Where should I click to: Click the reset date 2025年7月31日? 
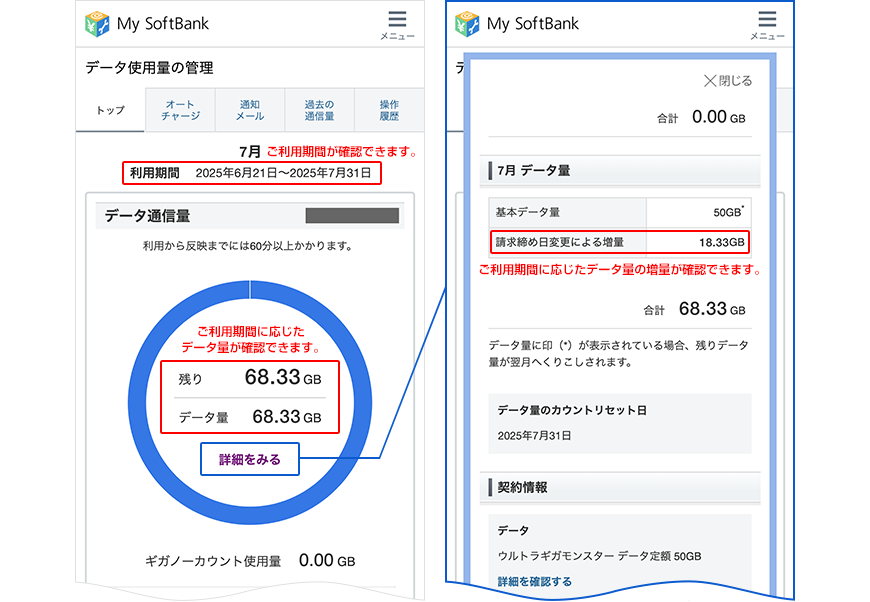(534, 436)
